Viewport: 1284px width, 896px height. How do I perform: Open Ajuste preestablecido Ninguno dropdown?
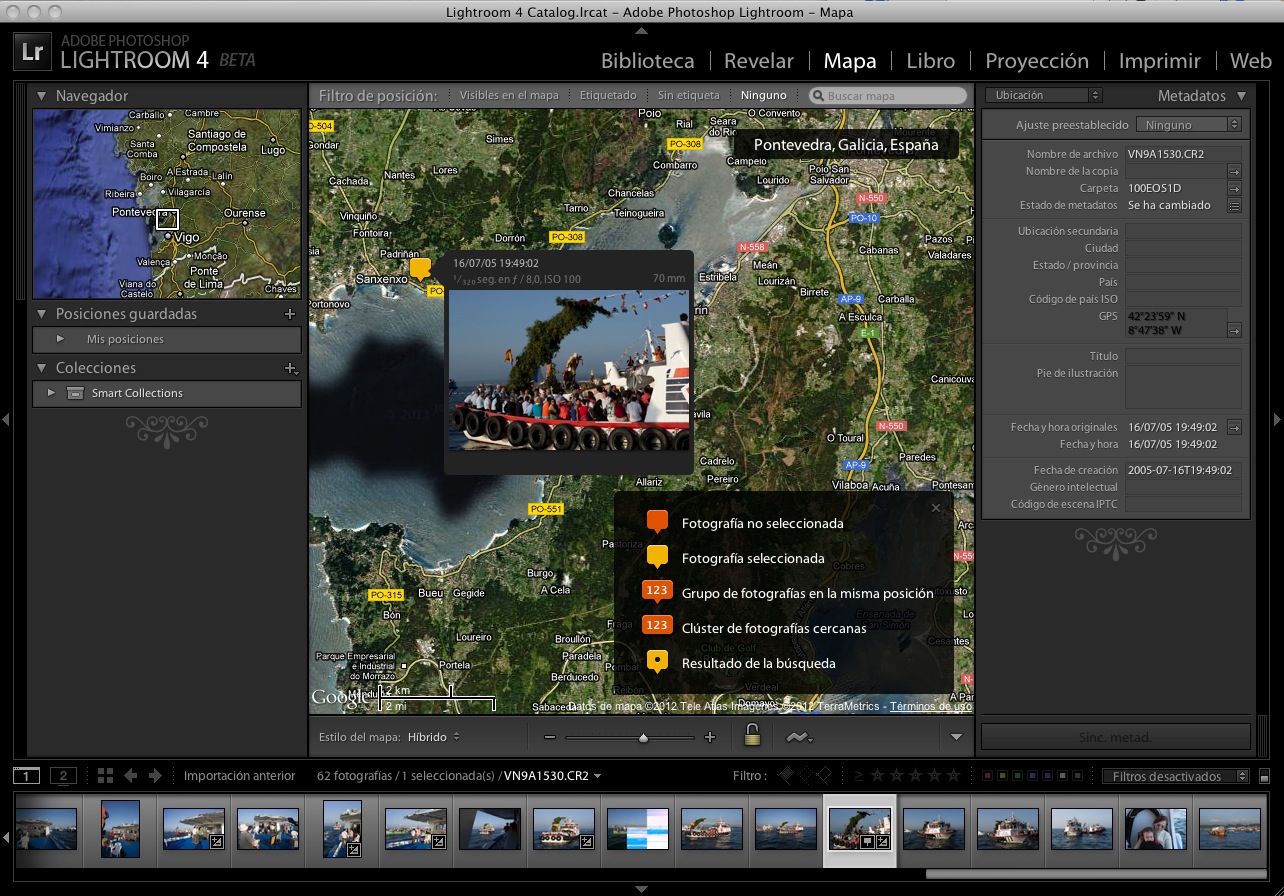[x=1189, y=125]
